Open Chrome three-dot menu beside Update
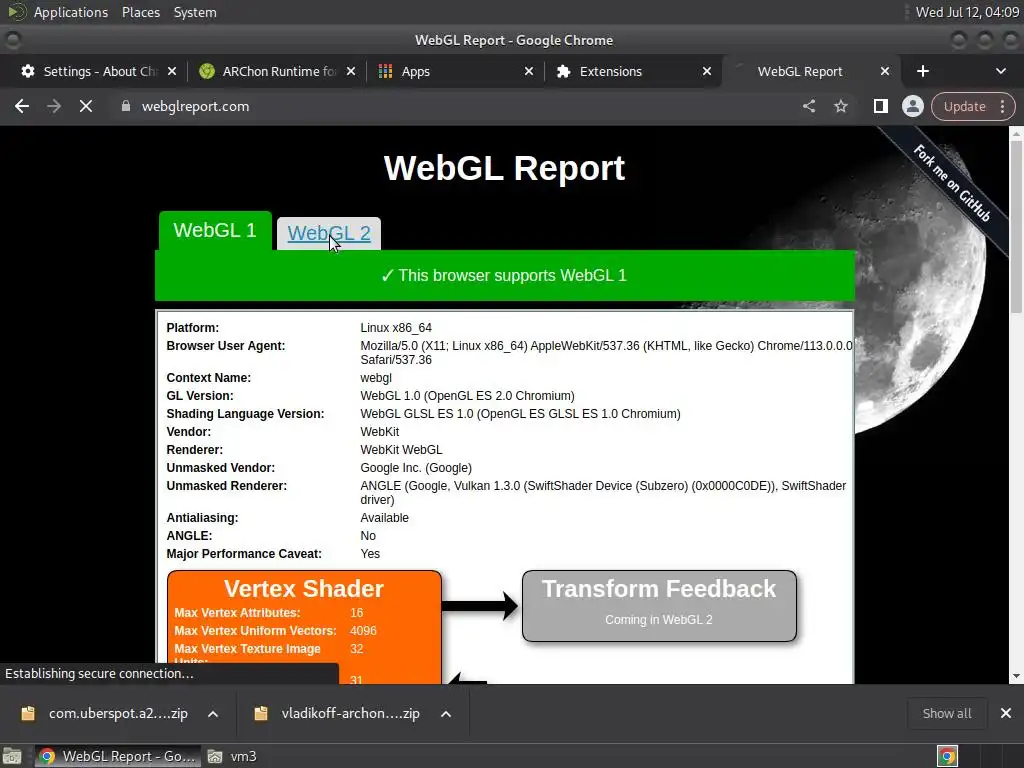This screenshot has width=1024, height=768. pos(1002,106)
